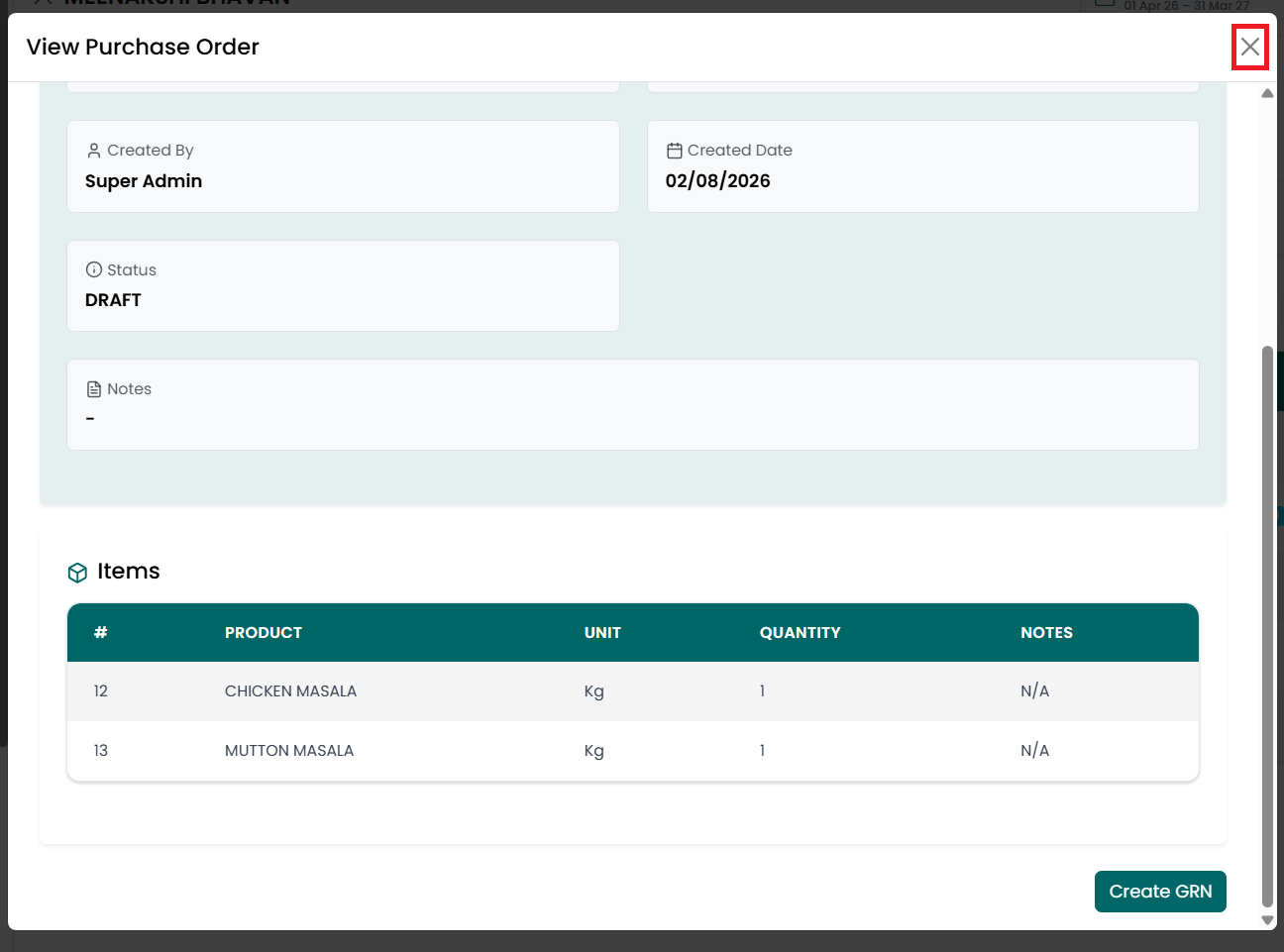Click the 'Status' label text

(132, 270)
